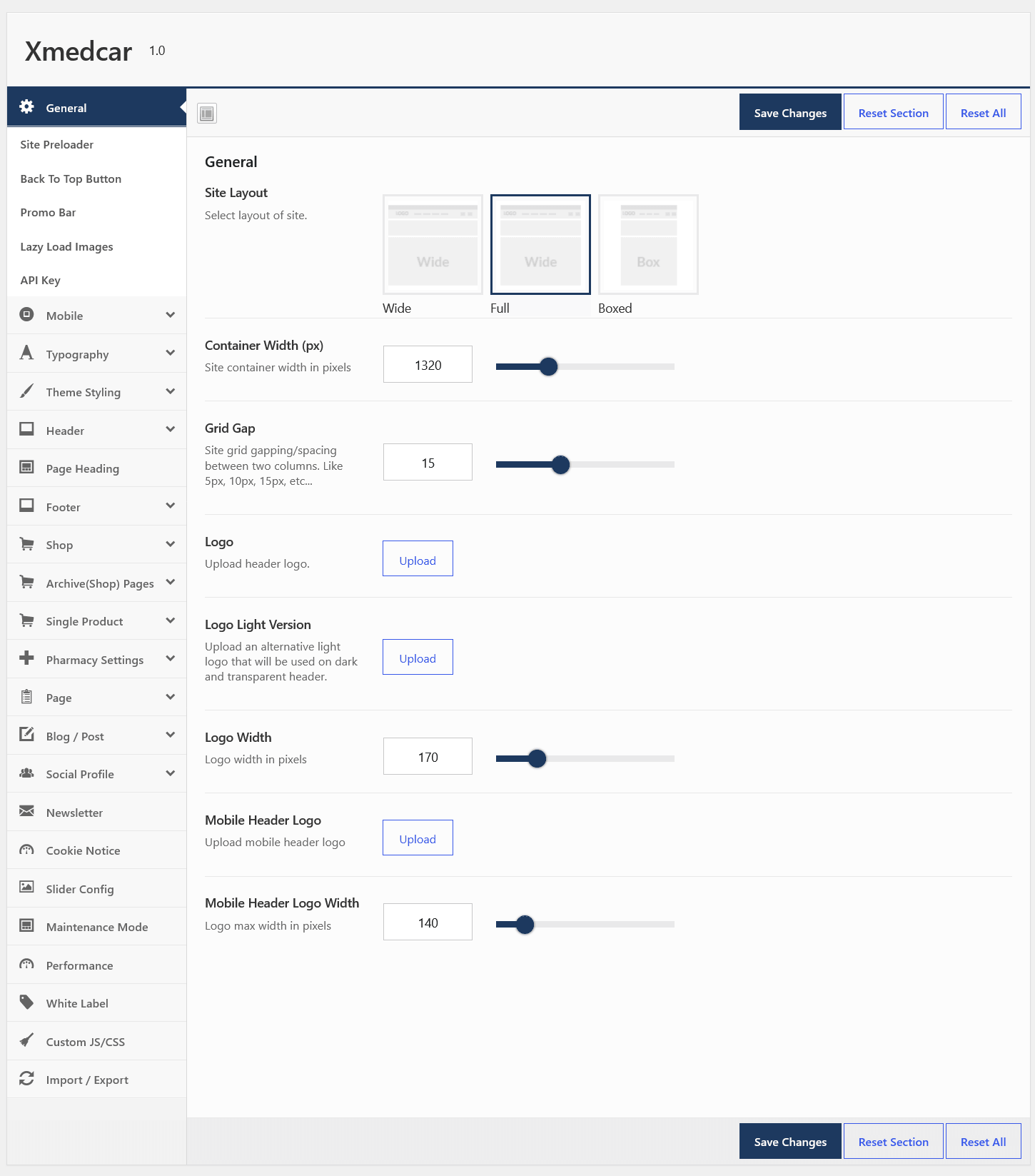Click the Container Width input field
This screenshot has height=1176, width=1035.
pyautogui.click(x=428, y=364)
